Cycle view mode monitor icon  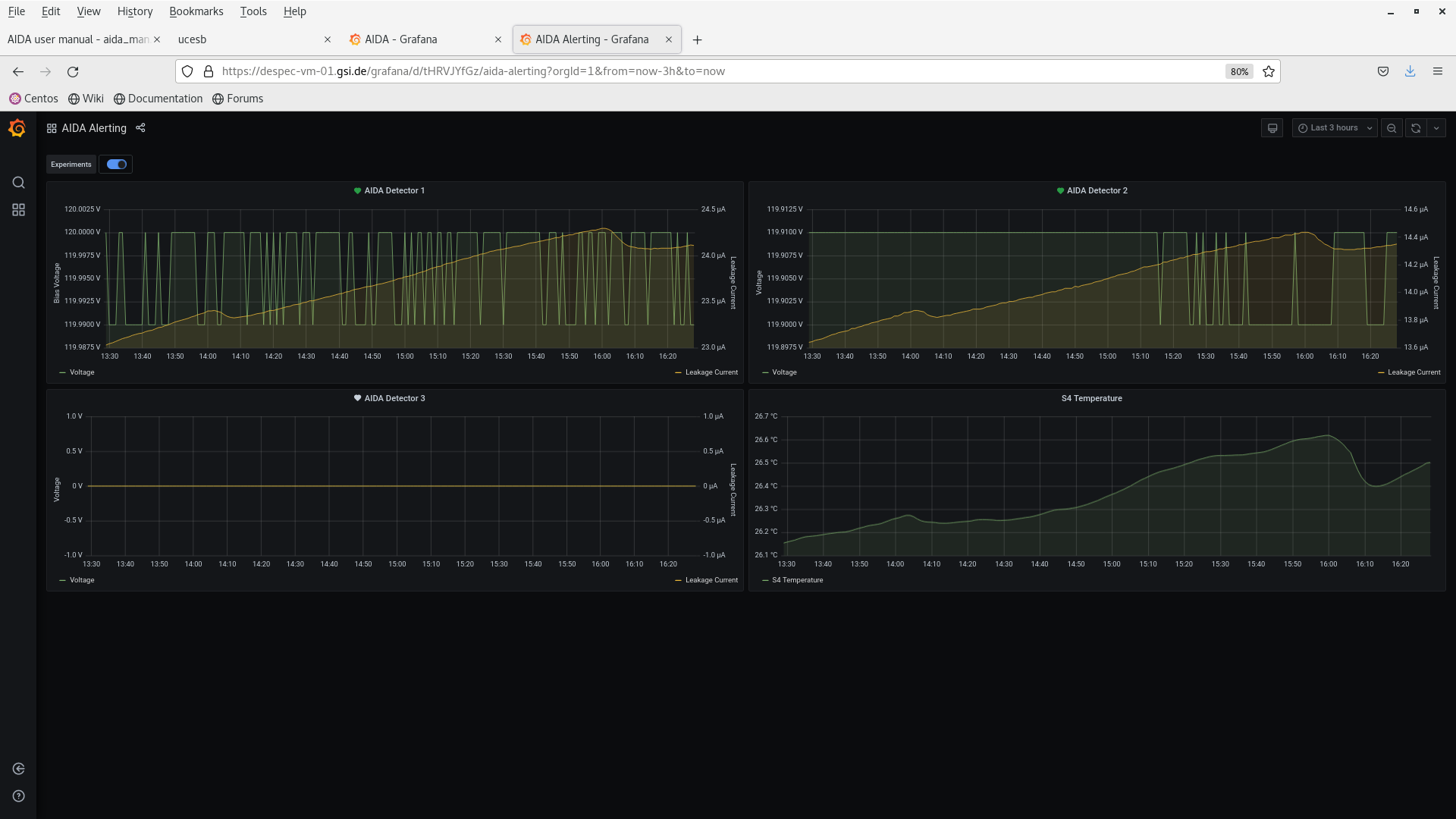(x=1272, y=128)
